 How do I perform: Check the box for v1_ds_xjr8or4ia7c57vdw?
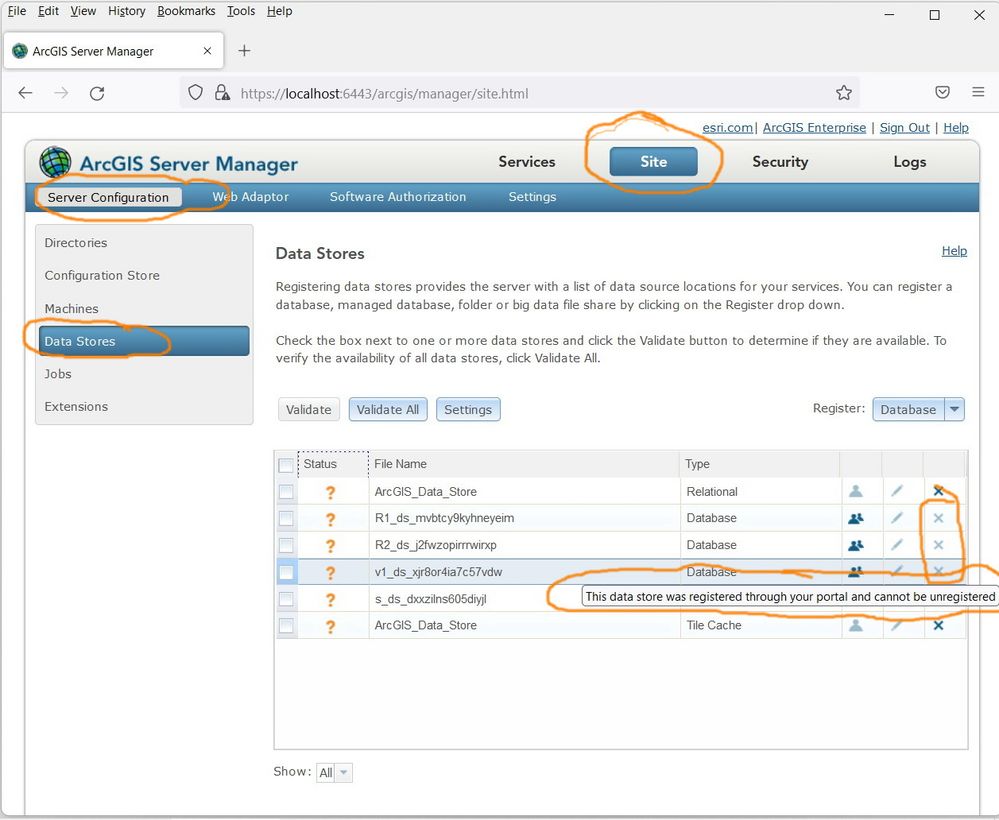click(286, 572)
